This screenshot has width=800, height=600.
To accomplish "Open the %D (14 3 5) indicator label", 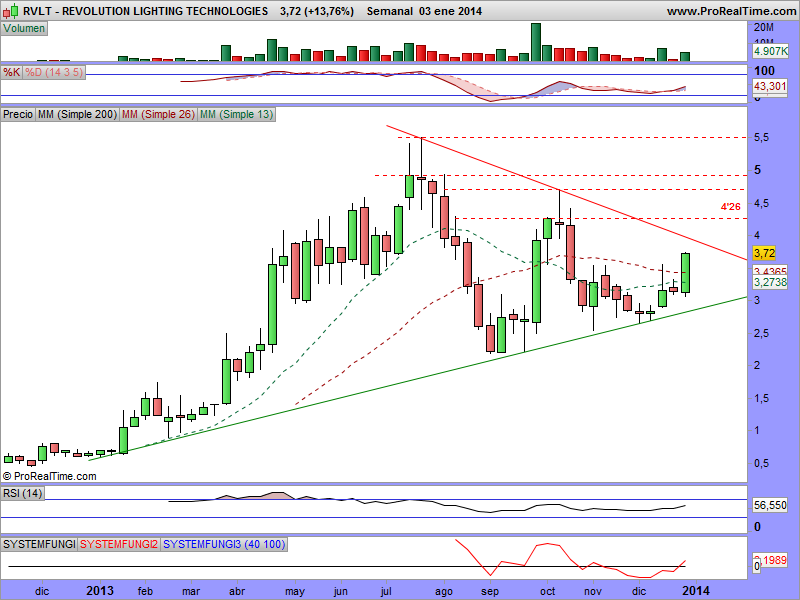I will tap(54, 72).
